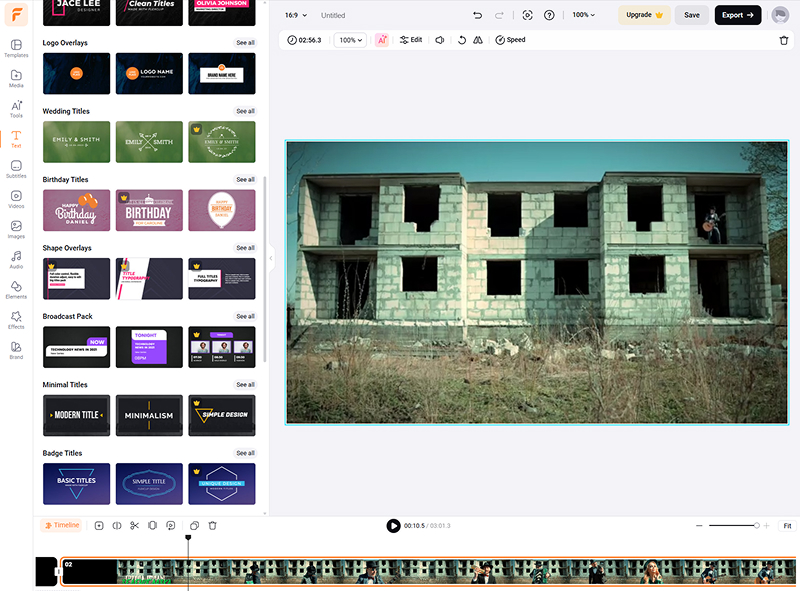The image size is (800, 591).
Task: Click the rotate icon in clip toolbar
Action: pyautogui.click(x=461, y=40)
